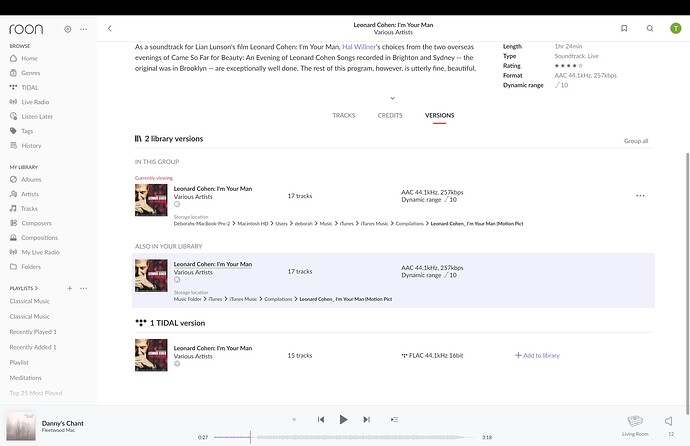Follow the Hal Willner link
The height and width of the screenshot is (446, 690).
(359, 47)
